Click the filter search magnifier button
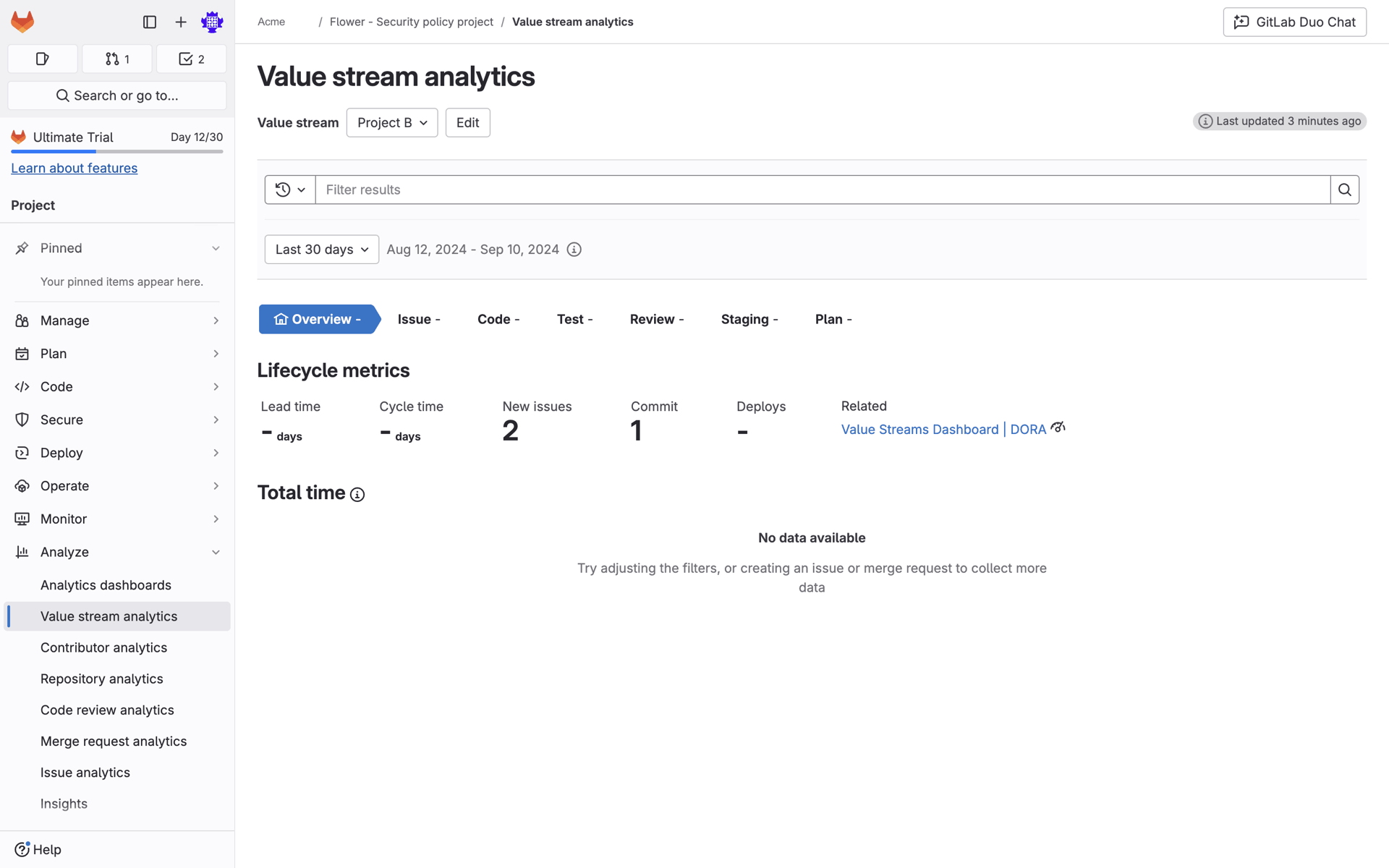Screen dimensions: 1389x868 coord(1345,190)
